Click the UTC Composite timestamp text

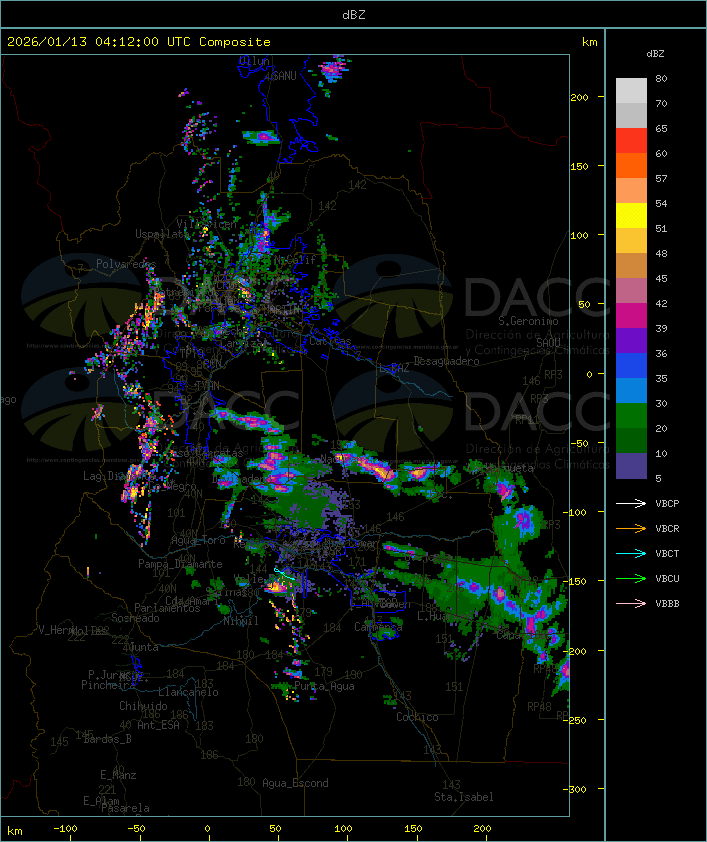pos(139,42)
